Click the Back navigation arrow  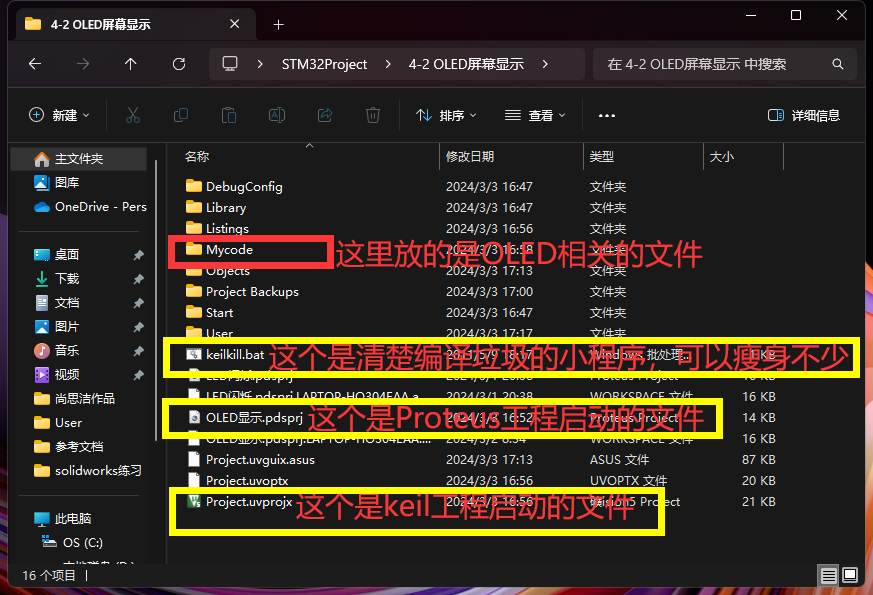click(x=35, y=64)
